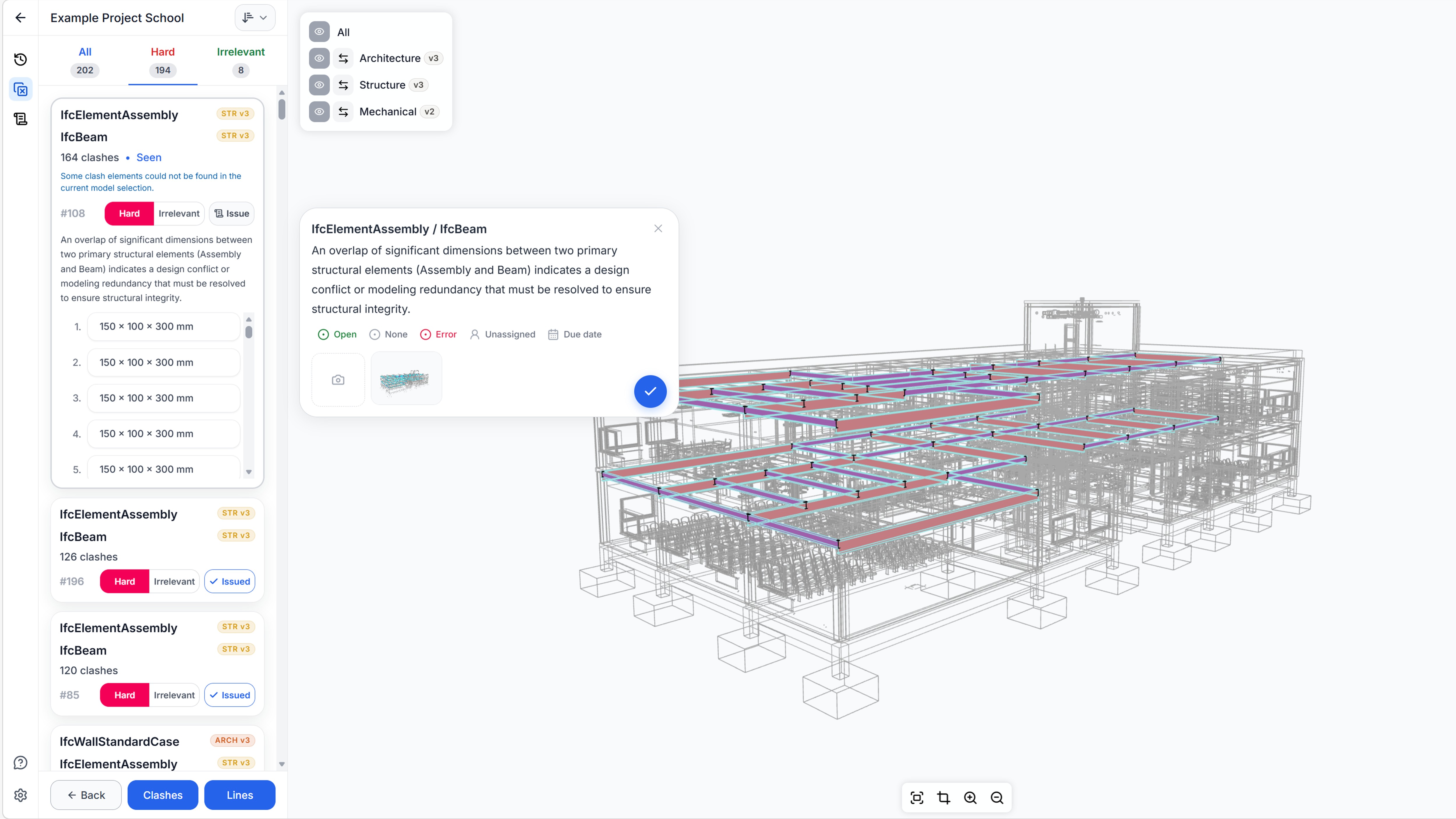Open the reports panel in the sidebar

pos(21,119)
